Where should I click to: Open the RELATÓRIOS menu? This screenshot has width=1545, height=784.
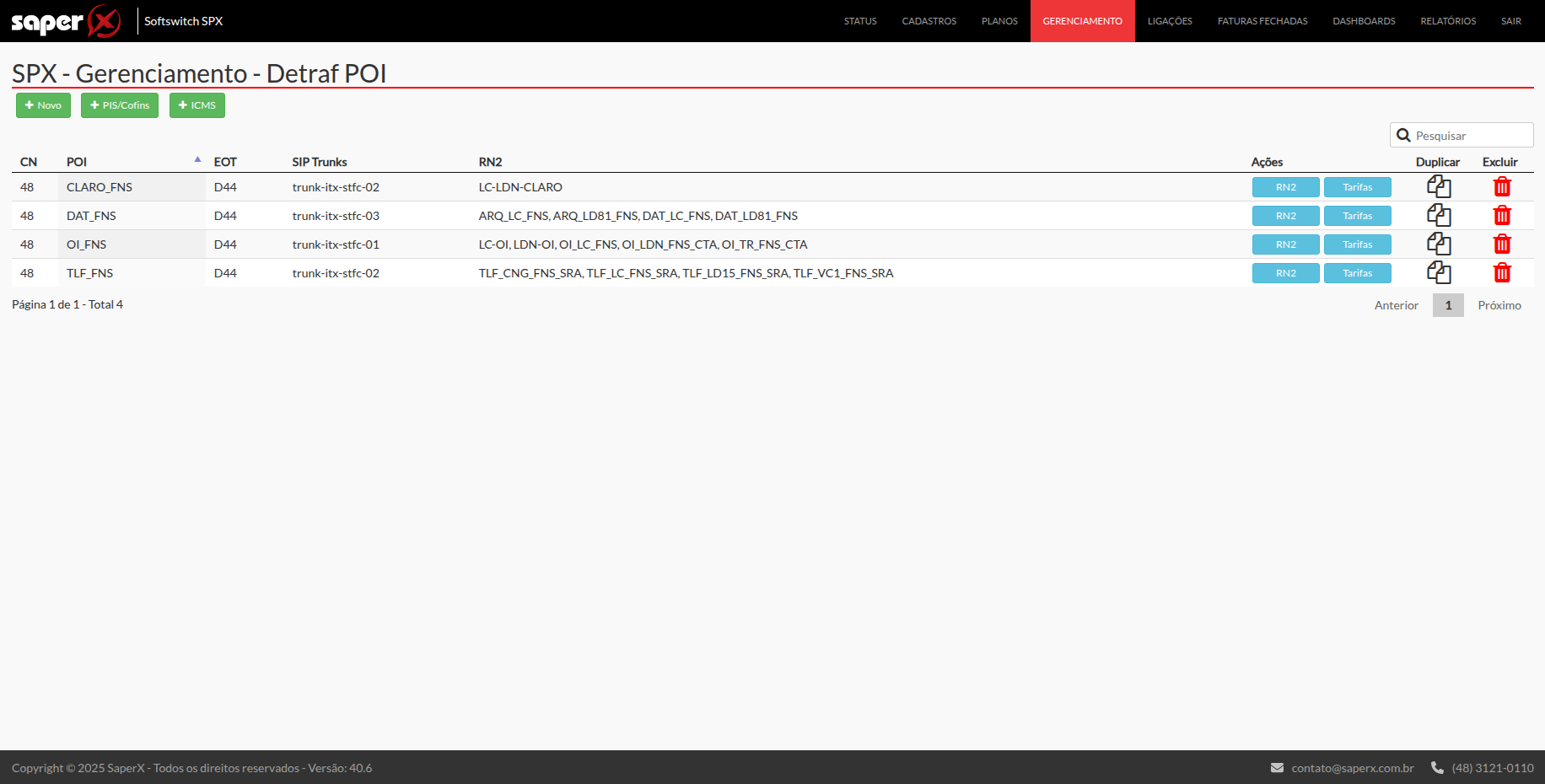coord(1448,21)
